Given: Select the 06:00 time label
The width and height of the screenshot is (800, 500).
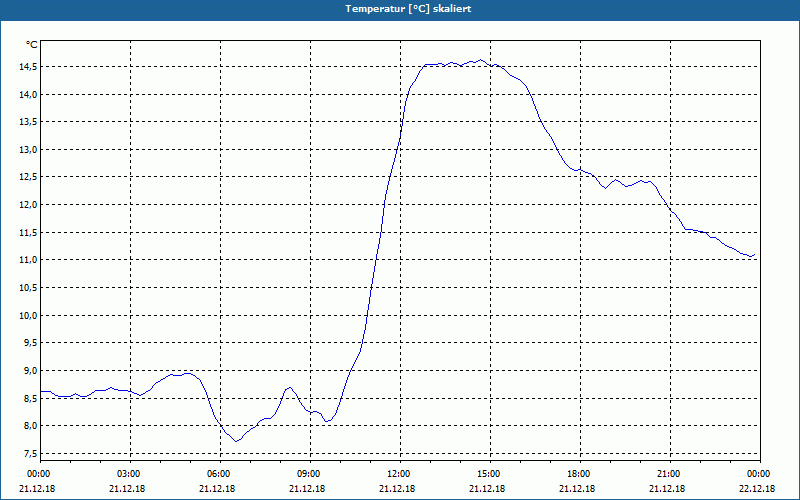Looking at the screenshot, I should click(218, 474).
